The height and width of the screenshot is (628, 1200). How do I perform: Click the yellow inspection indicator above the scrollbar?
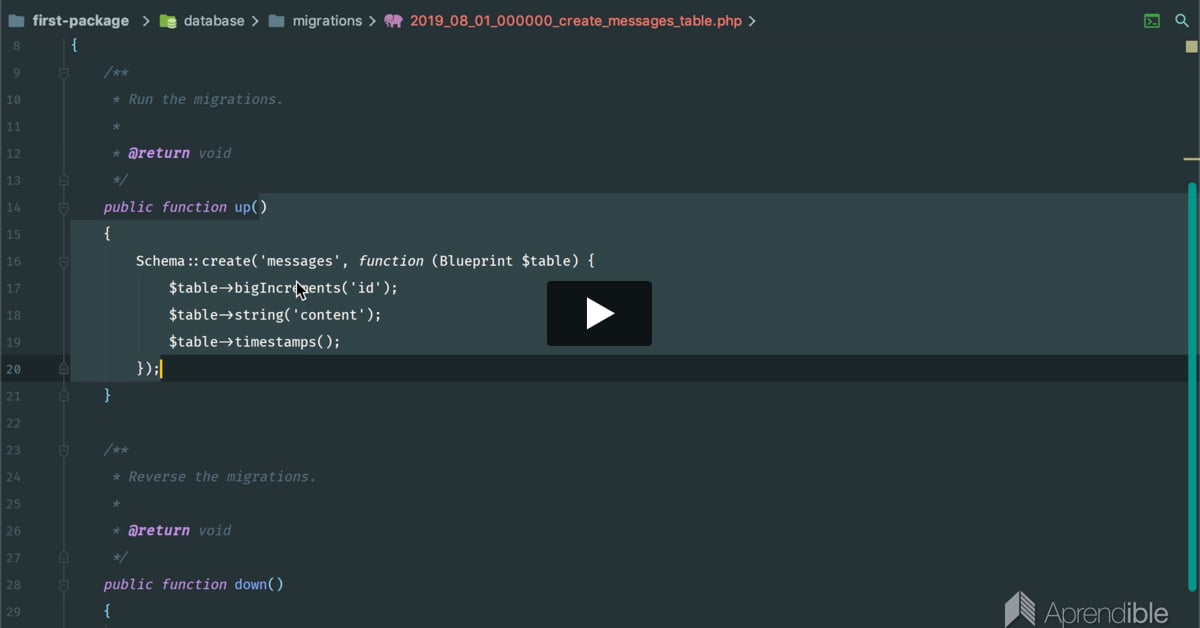1191,46
